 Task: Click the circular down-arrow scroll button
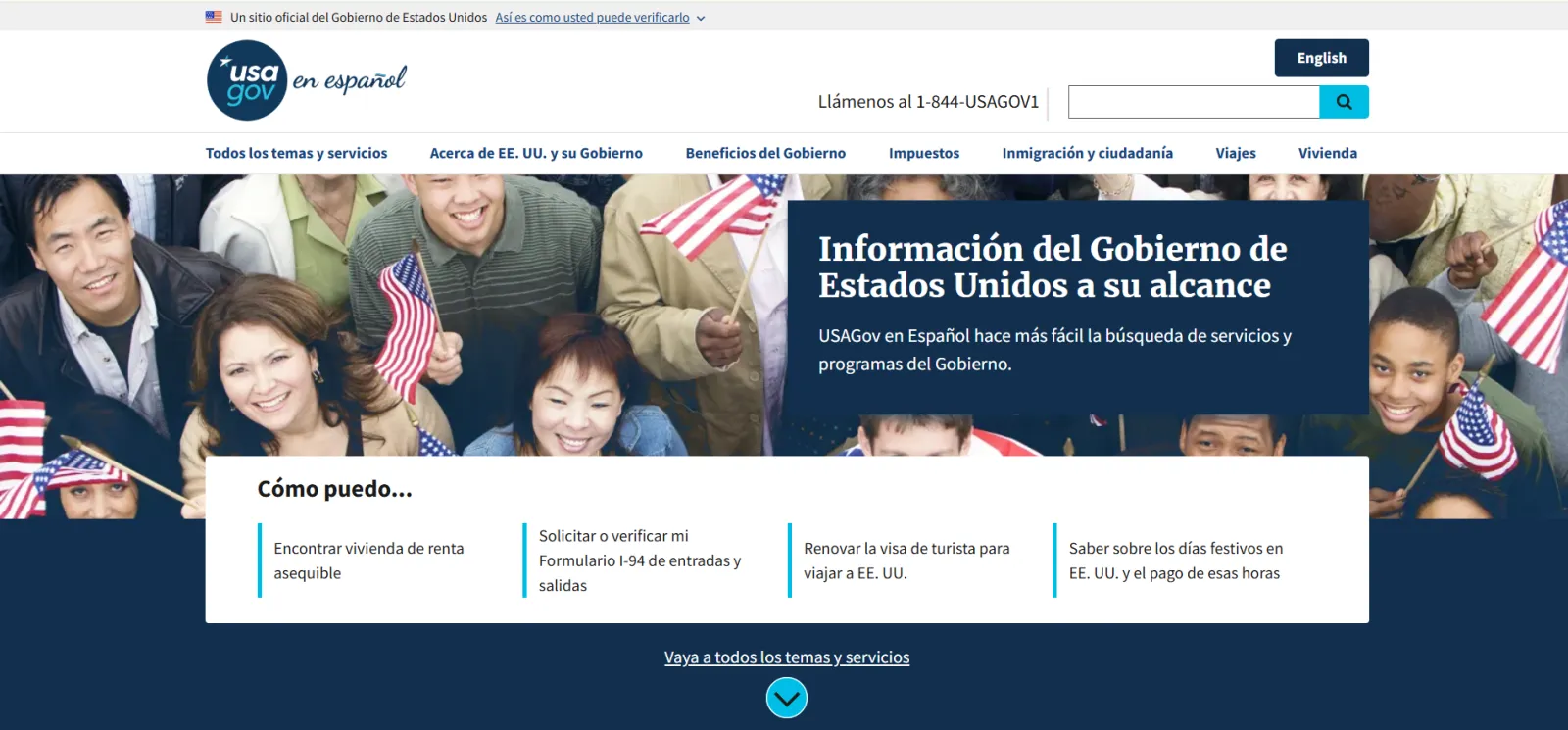(786, 699)
